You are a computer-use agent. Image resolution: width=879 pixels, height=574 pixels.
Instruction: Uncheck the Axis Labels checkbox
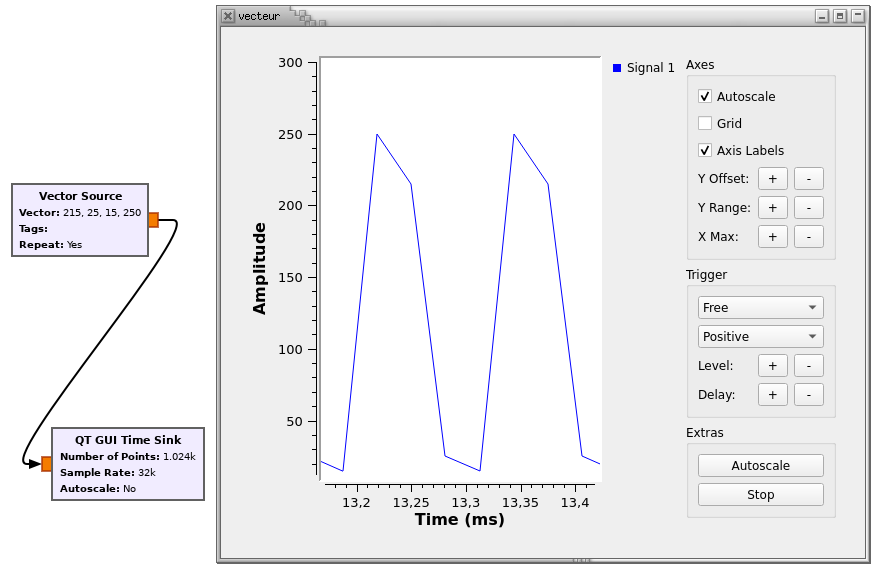click(x=705, y=151)
